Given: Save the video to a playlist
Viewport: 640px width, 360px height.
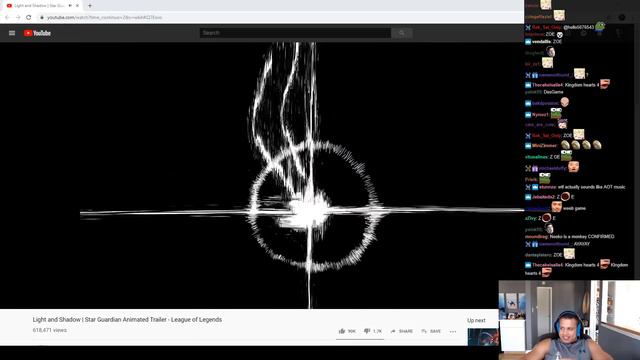Looking at the screenshot, I should tap(431, 331).
